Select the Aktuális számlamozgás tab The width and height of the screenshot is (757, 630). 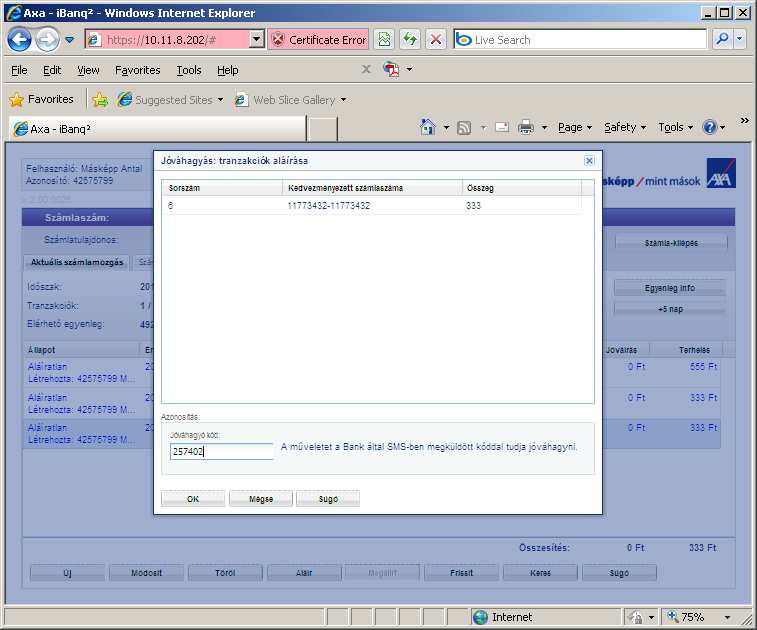pos(77,262)
